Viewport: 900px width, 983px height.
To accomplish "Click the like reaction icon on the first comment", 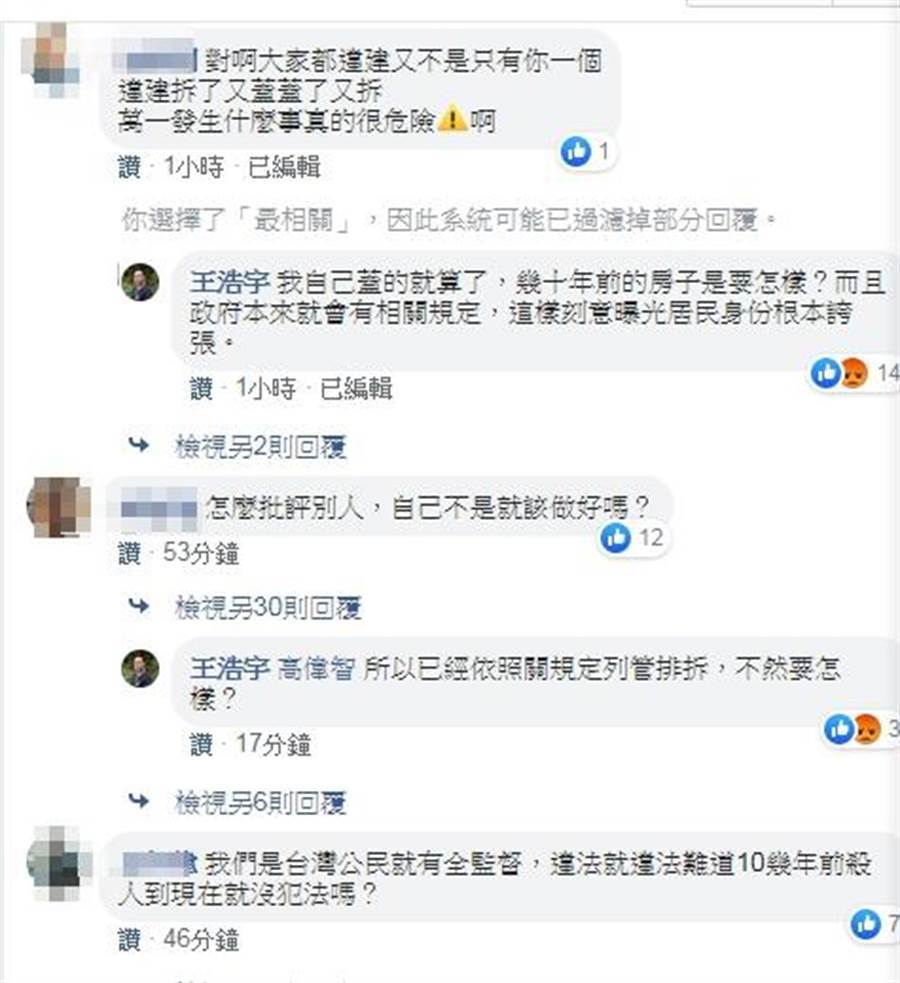I will [x=576, y=152].
